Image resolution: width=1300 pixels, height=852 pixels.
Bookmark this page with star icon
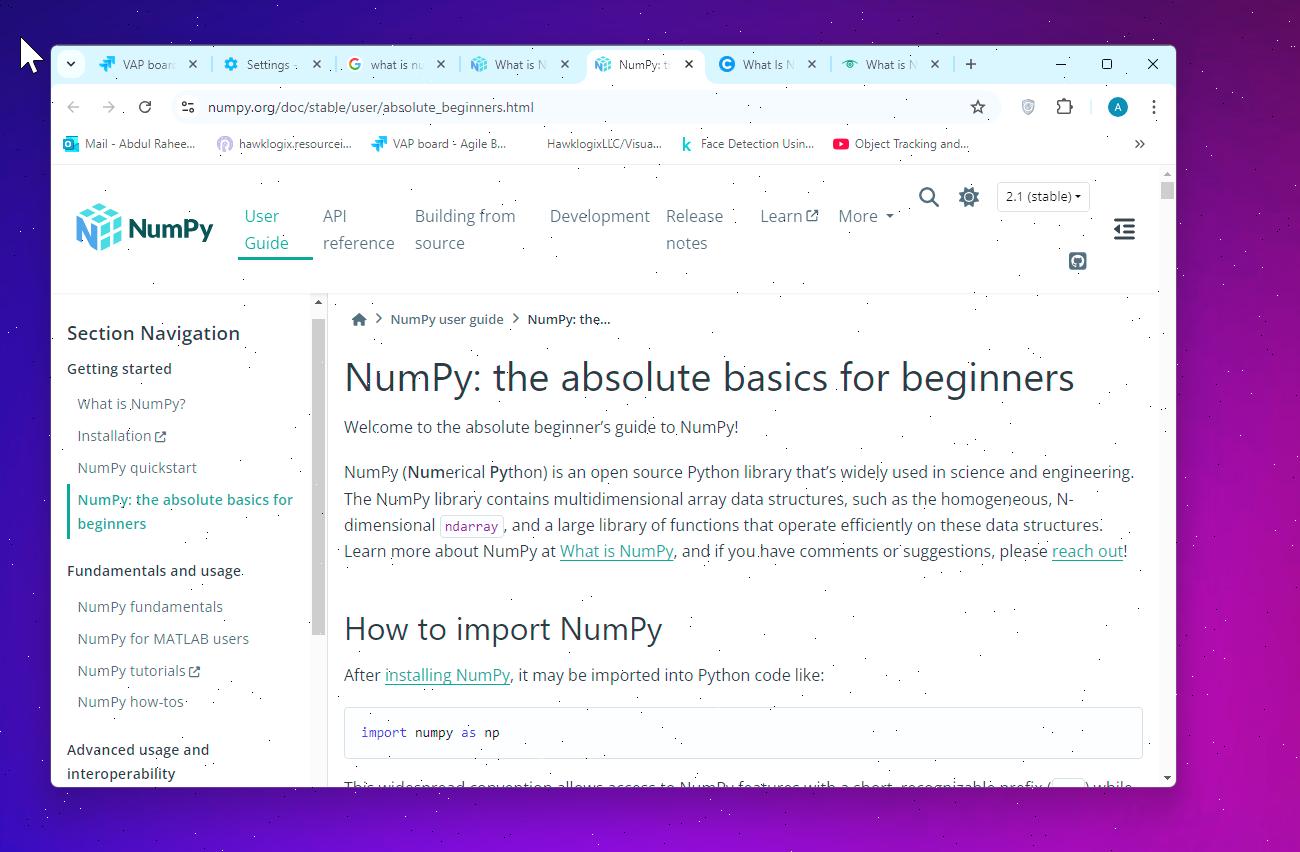[x=978, y=107]
